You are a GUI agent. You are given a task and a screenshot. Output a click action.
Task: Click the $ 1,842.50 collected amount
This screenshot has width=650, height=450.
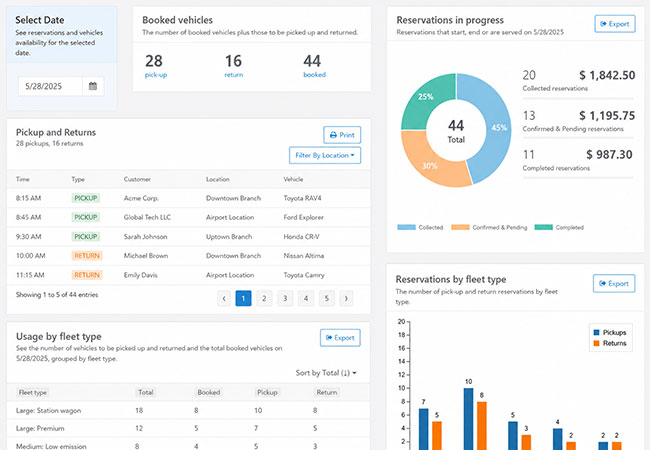pos(607,75)
